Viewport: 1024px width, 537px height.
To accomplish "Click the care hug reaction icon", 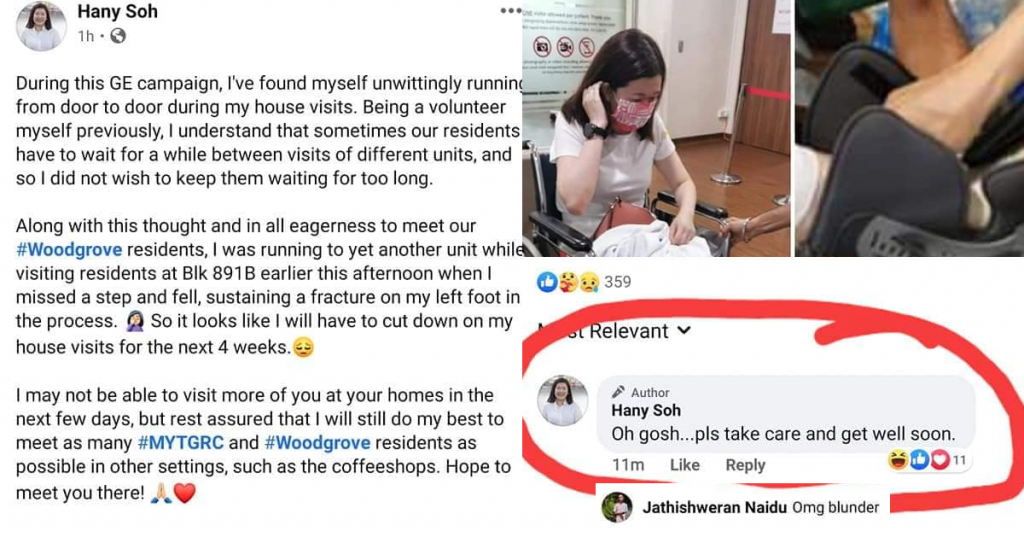I will pyautogui.click(x=568, y=282).
